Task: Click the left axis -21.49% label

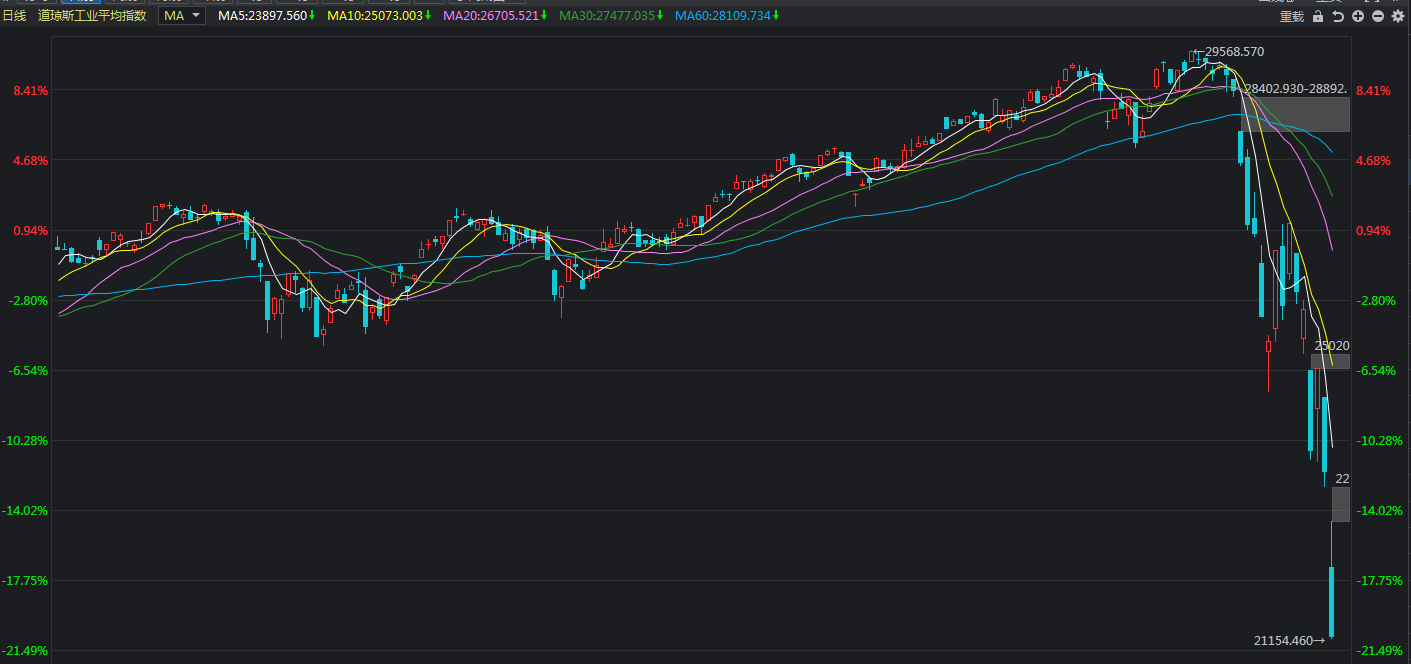Action: coord(25,651)
